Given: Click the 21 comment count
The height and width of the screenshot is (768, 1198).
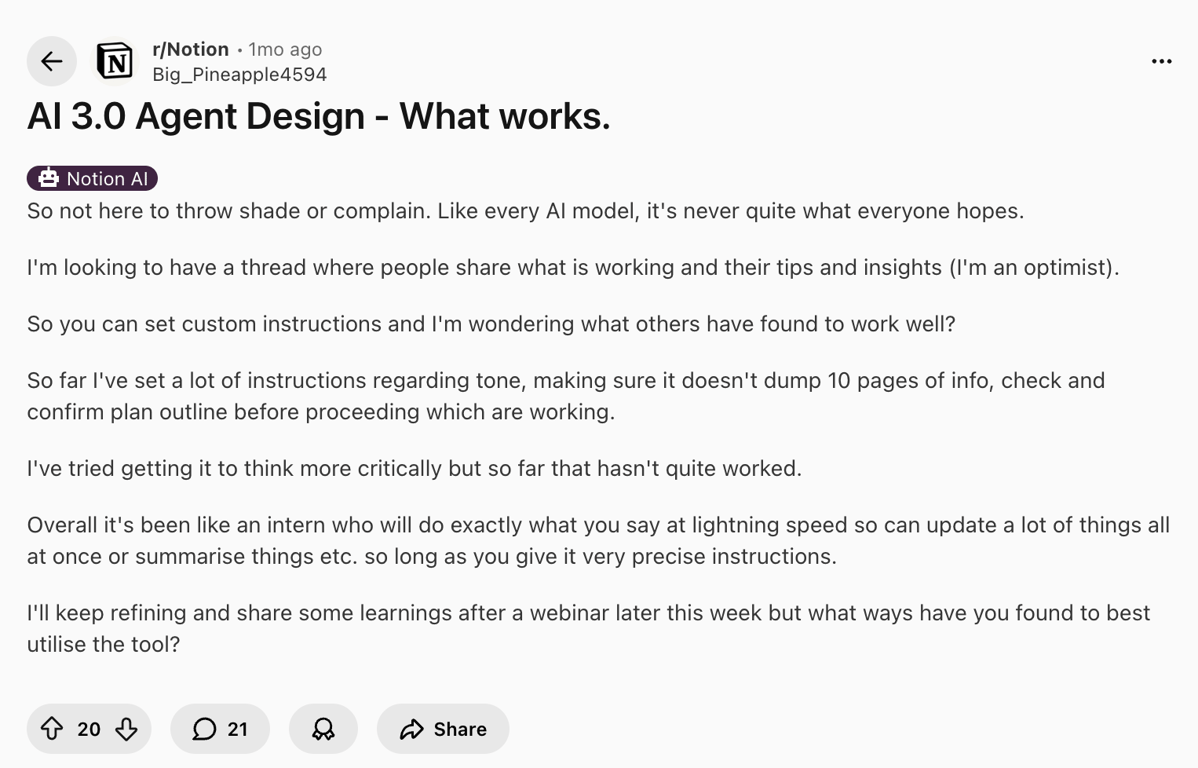Looking at the screenshot, I should [235, 729].
